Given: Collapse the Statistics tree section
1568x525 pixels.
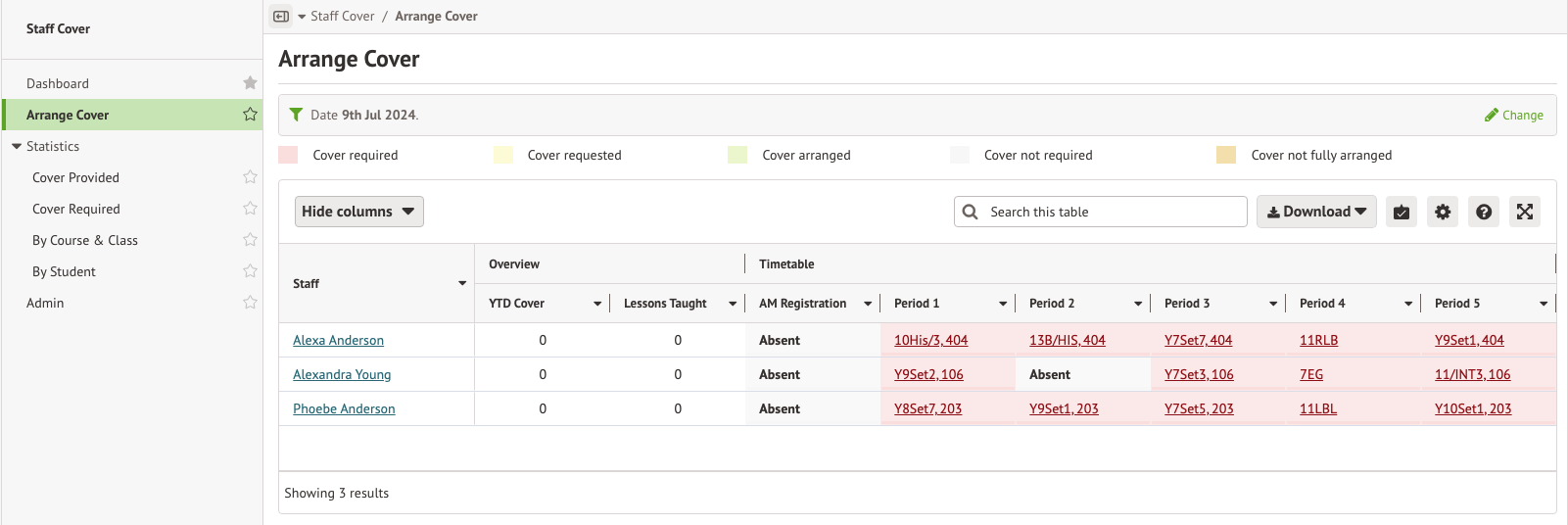Looking at the screenshot, I should pyautogui.click(x=17, y=146).
